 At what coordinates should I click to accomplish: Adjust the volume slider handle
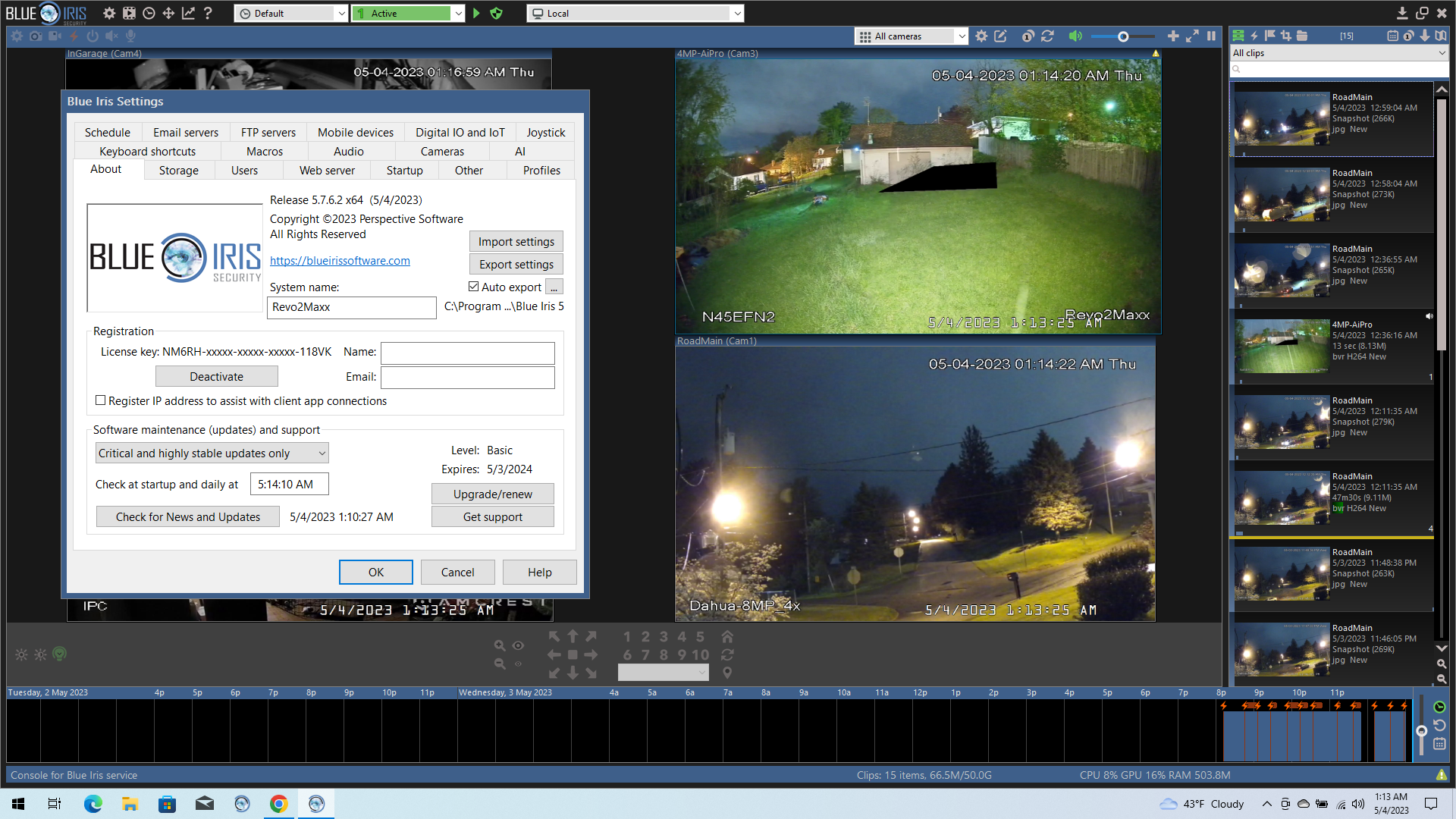[x=1123, y=36]
